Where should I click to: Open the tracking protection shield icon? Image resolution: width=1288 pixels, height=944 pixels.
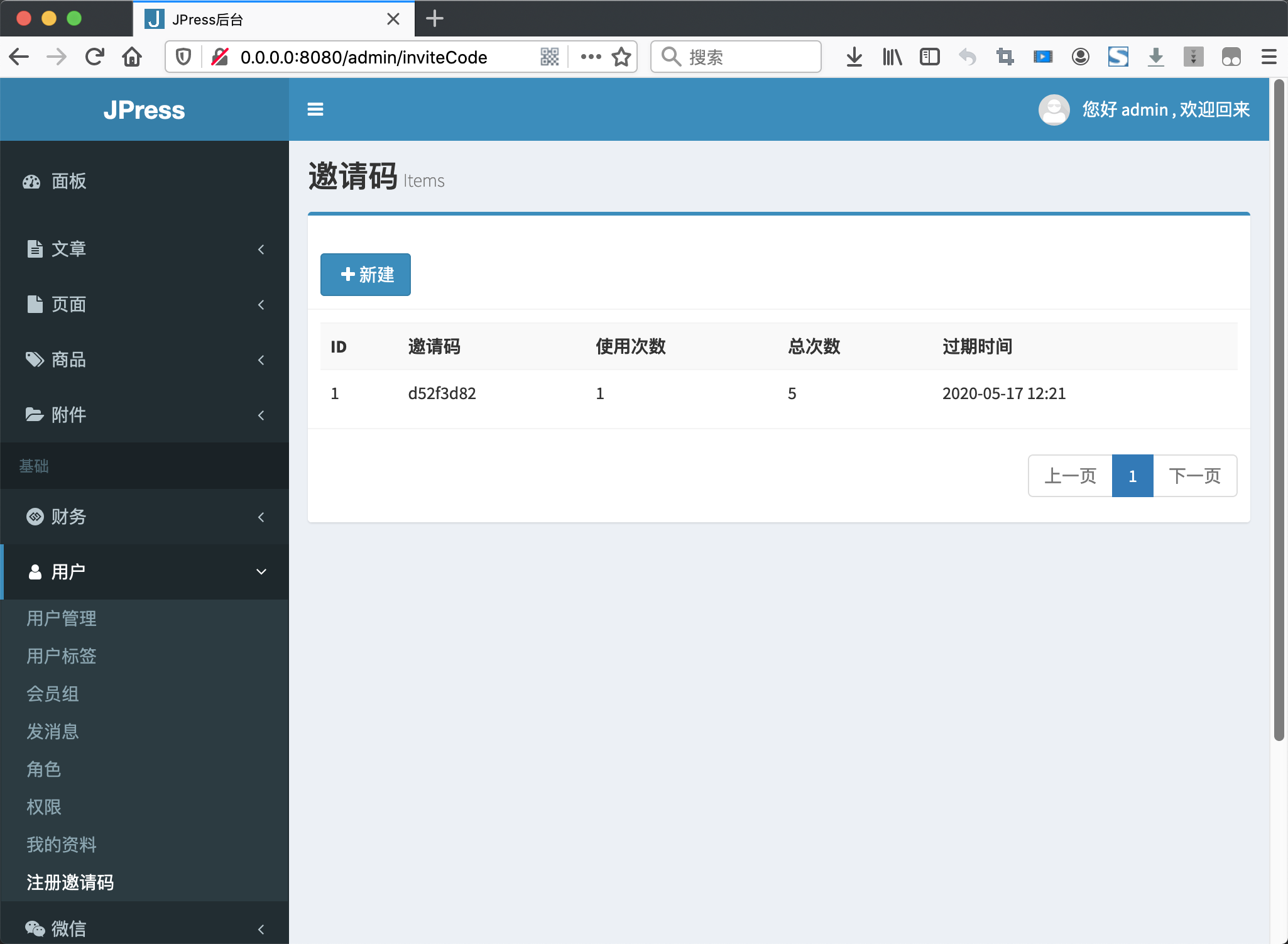click(183, 57)
